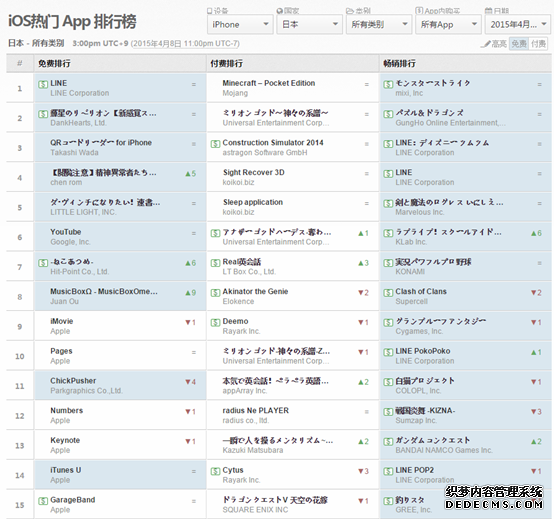Click in-app purchase icon beside 実況パワフルプロ野球
The width and height of the screenshot is (554, 519).
pyautogui.click(x=388, y=263)
